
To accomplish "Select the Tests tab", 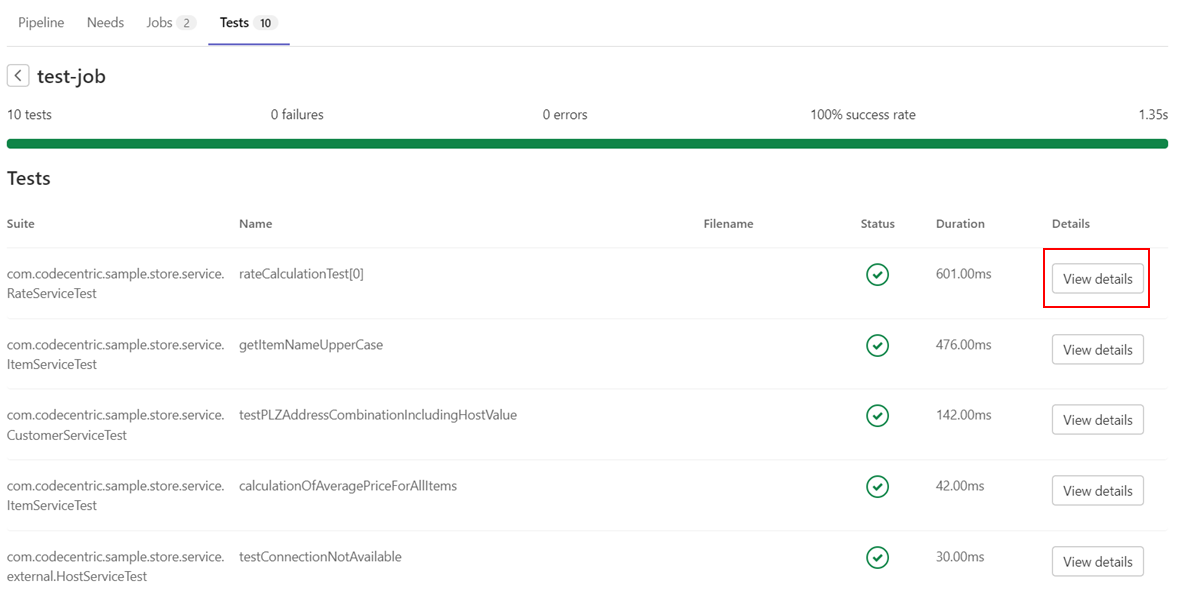I will pyautogui.click(x=235, y=21).
